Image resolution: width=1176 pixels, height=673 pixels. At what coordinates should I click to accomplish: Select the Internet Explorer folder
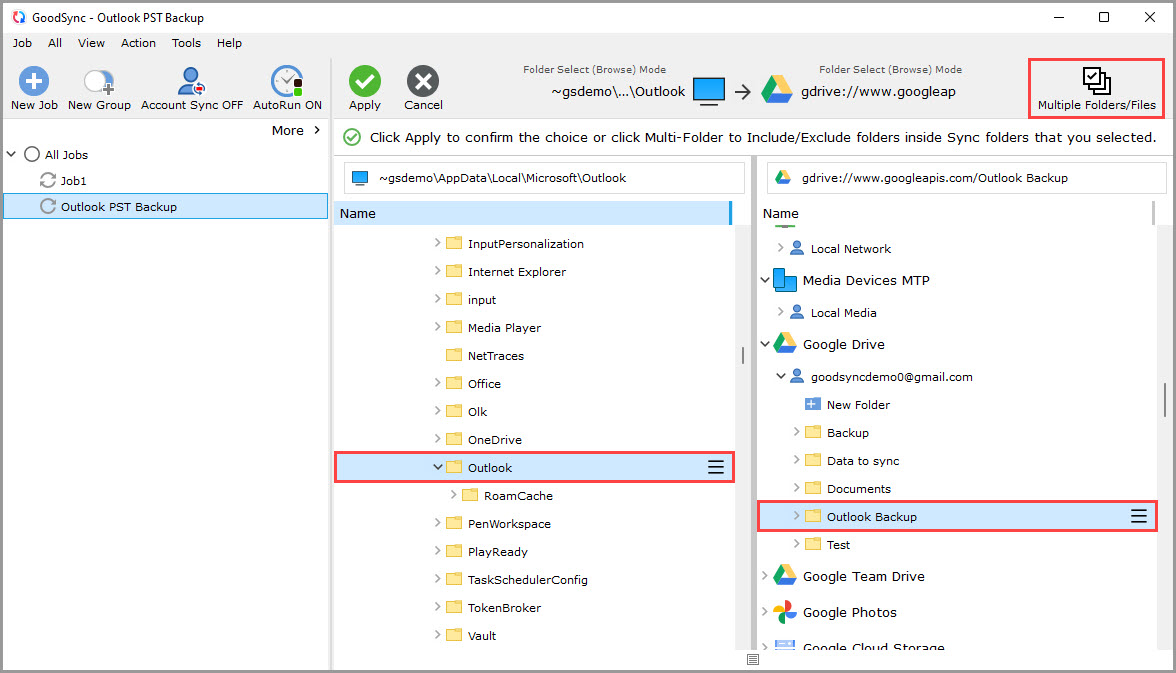tap(517, 272)
